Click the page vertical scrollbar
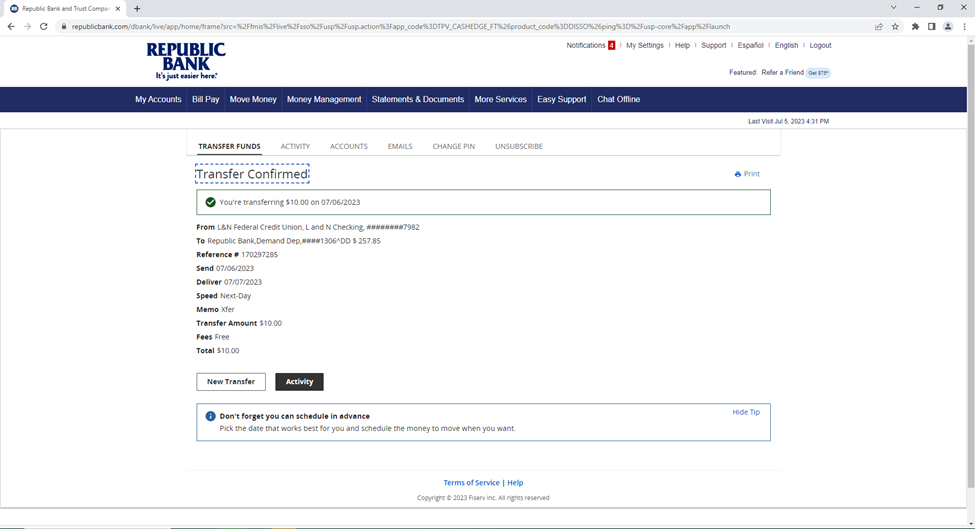The width and height of the screenshot is (975, 529). (x=971, y=264)
